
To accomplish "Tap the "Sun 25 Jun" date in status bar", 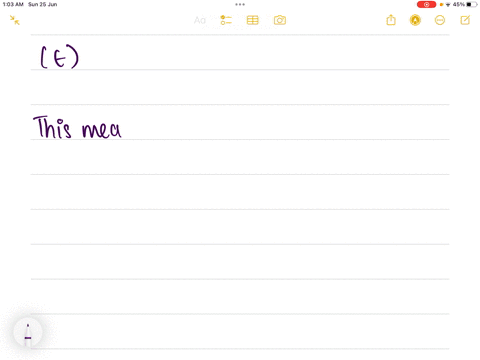I will [x=43, y=4].
